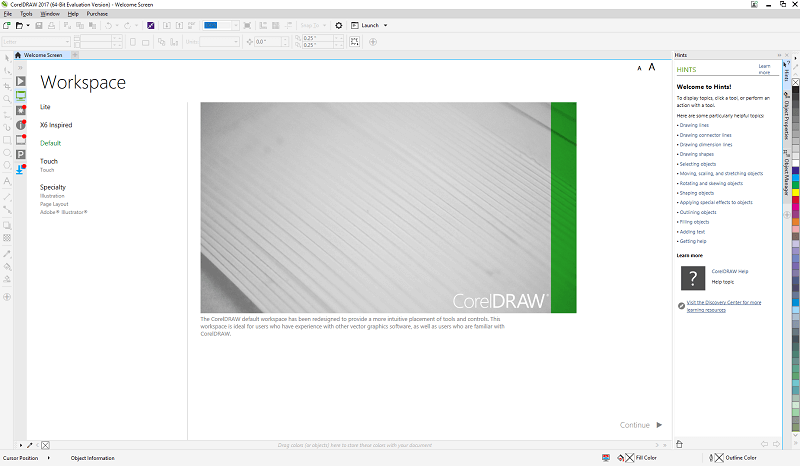Screen dimensions: 800x466
Task: Visit the Discovery Center link
Action: [x=723, y=306]
